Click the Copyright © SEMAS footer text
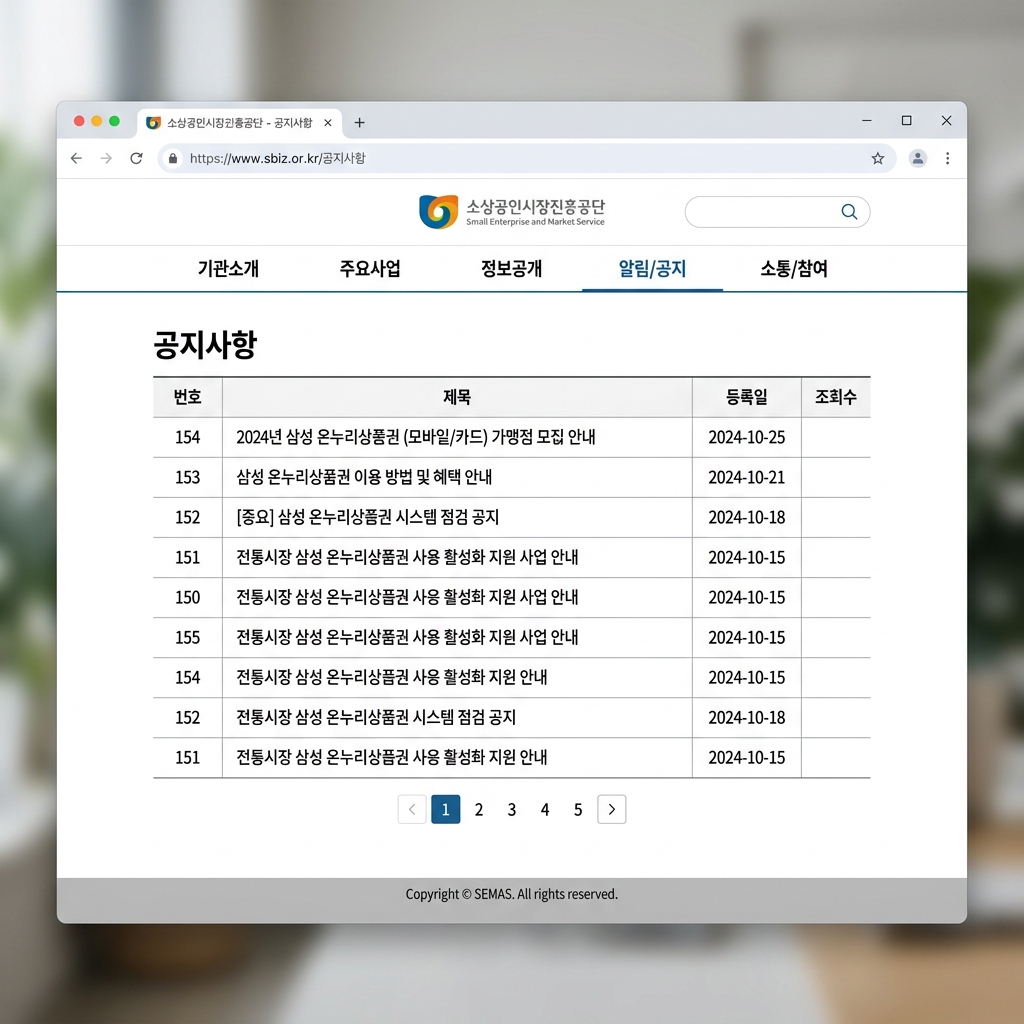Screen dimensions: 1024x1024 pos(511,894)
